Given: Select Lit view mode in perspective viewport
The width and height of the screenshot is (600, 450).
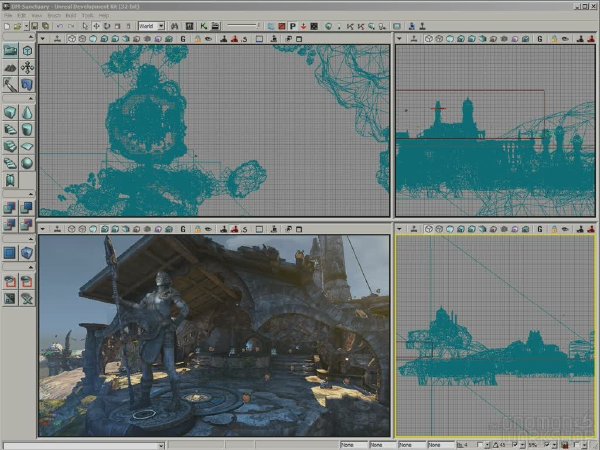Looking at the screenshot, I should (104, 229).
